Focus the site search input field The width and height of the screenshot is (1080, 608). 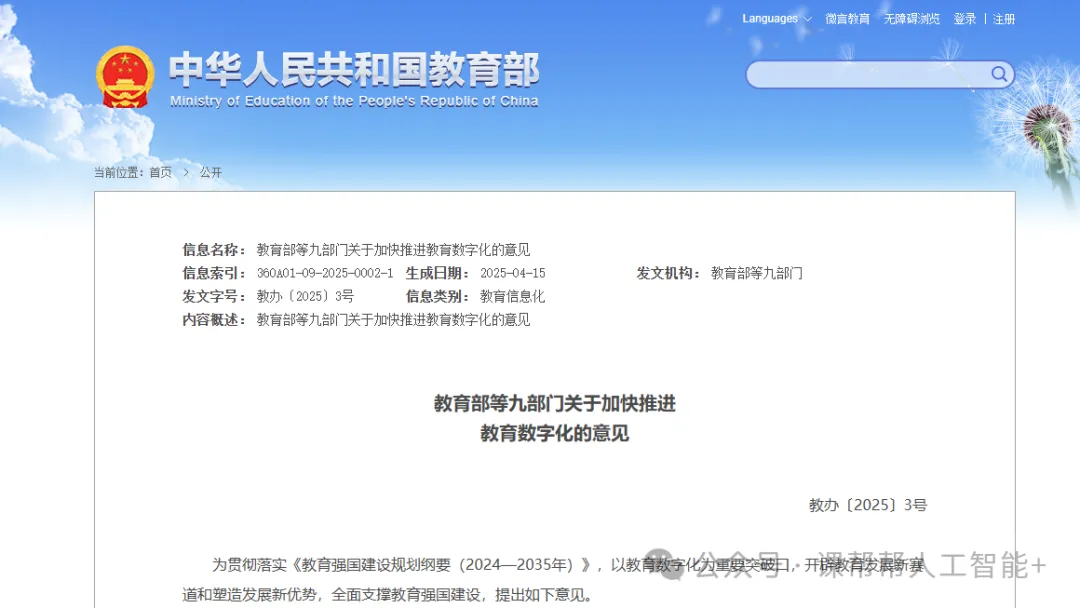[x=866, y=75]
